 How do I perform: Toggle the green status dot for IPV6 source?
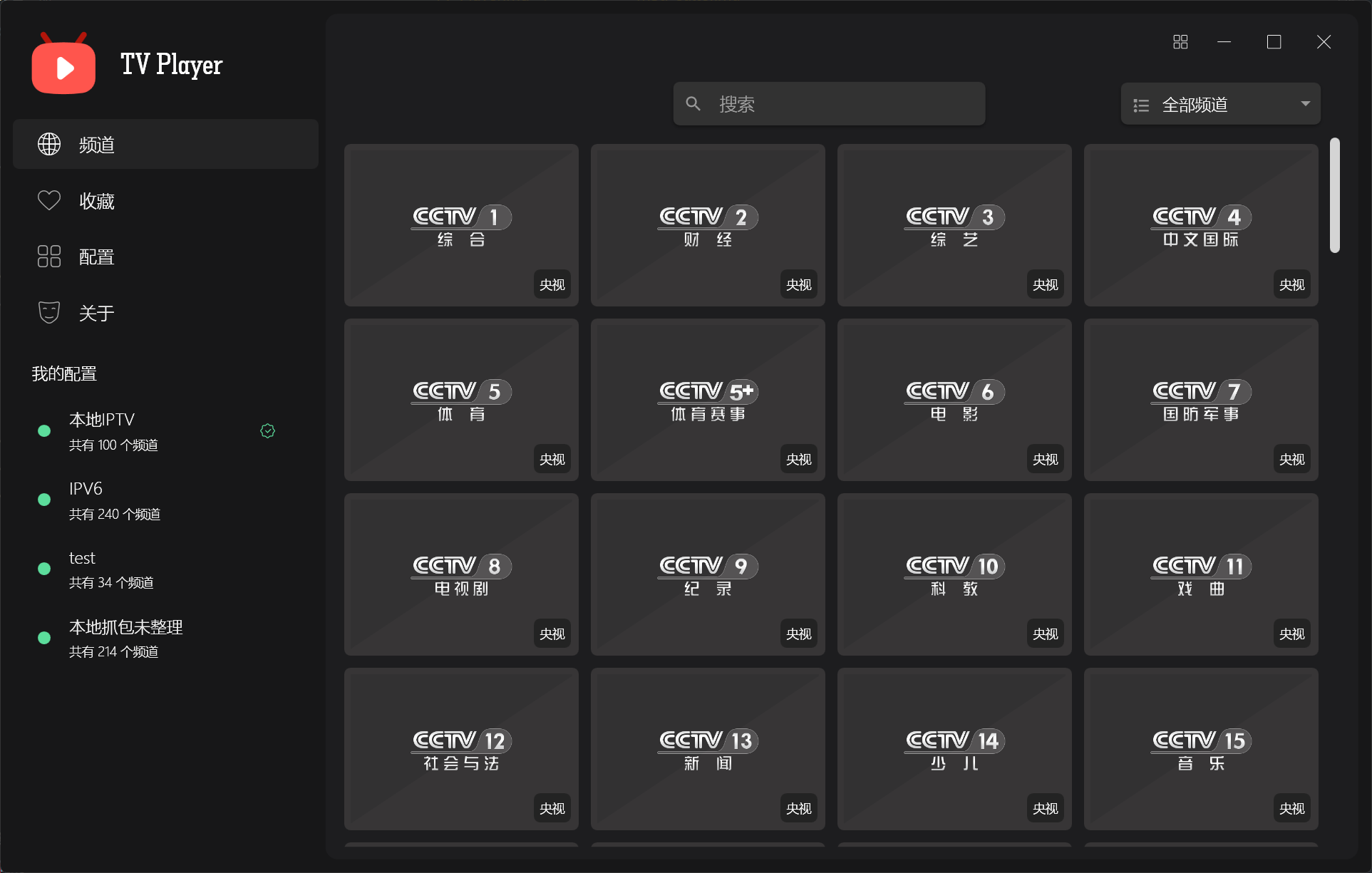pyautogui.click(x=43, y=499)
